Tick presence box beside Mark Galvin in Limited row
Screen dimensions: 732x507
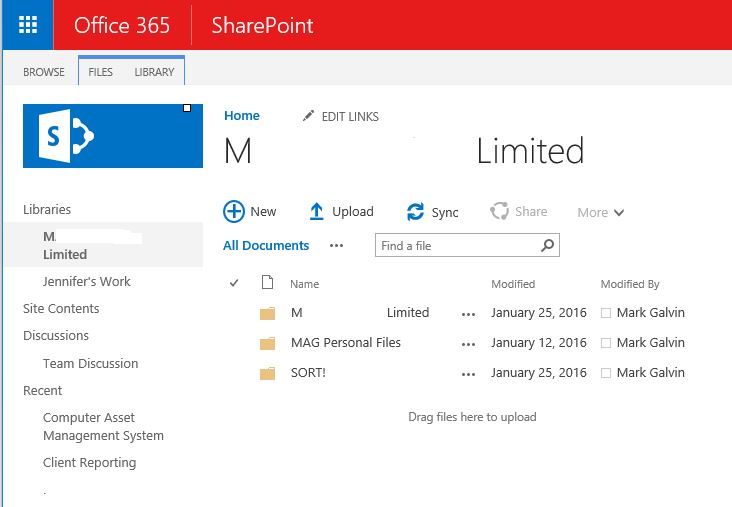605,313
